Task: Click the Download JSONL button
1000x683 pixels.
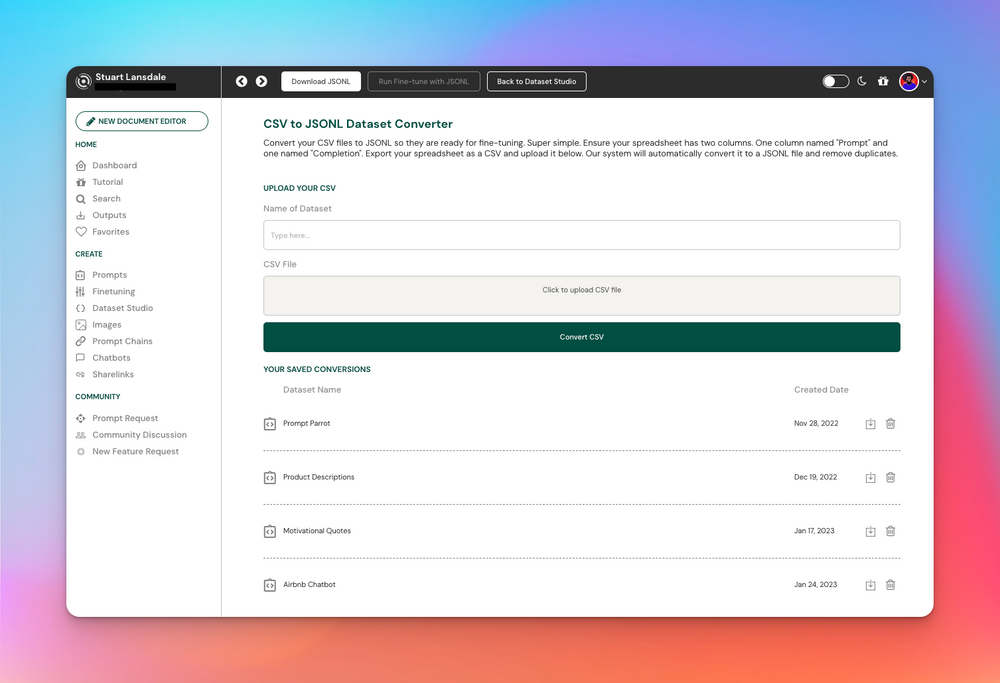Action: coord(321,82)
